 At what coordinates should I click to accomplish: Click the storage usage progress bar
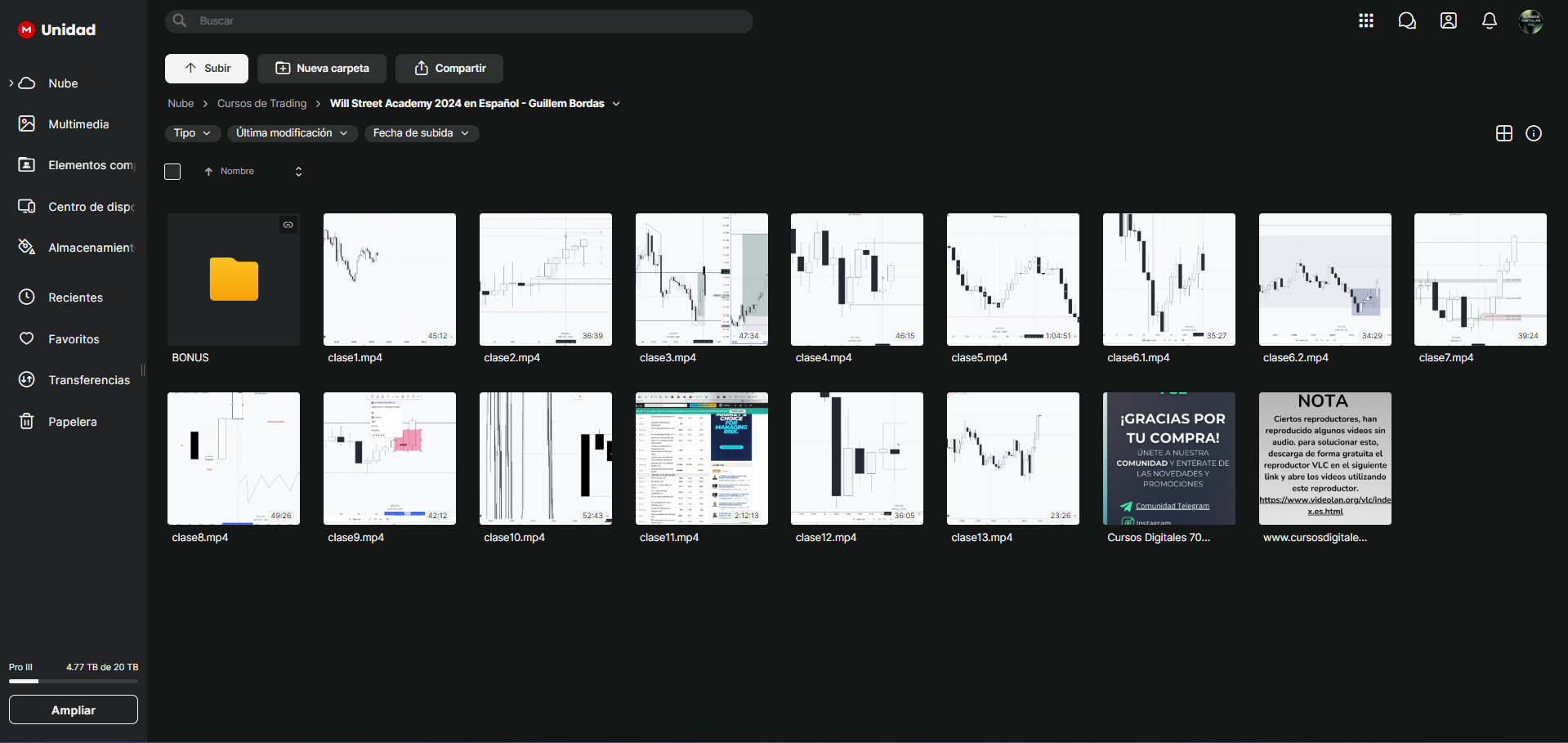[x=74, y=681]
